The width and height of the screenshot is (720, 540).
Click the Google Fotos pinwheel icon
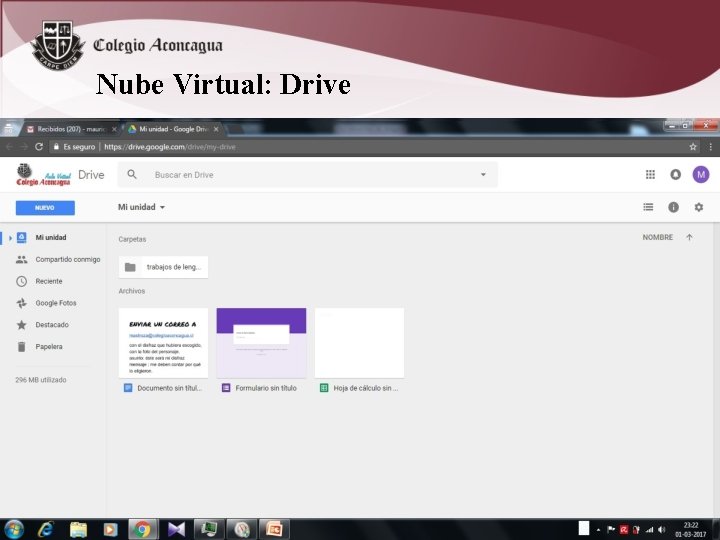tap(21, 303)
